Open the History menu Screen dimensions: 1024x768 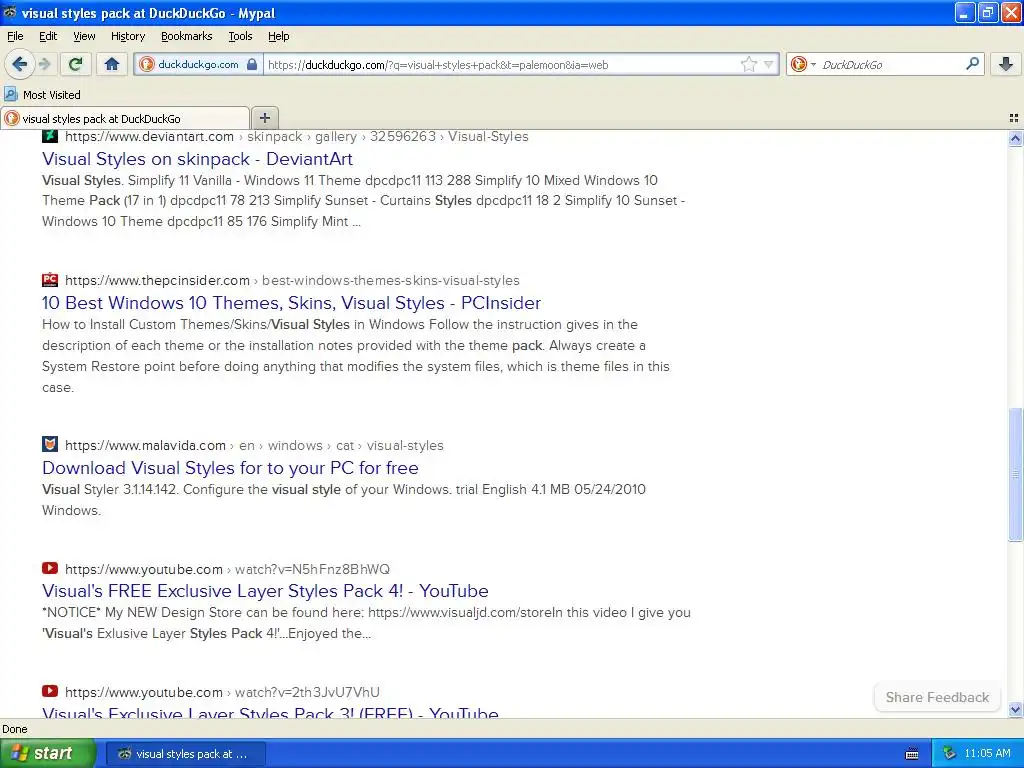point(128,36)
